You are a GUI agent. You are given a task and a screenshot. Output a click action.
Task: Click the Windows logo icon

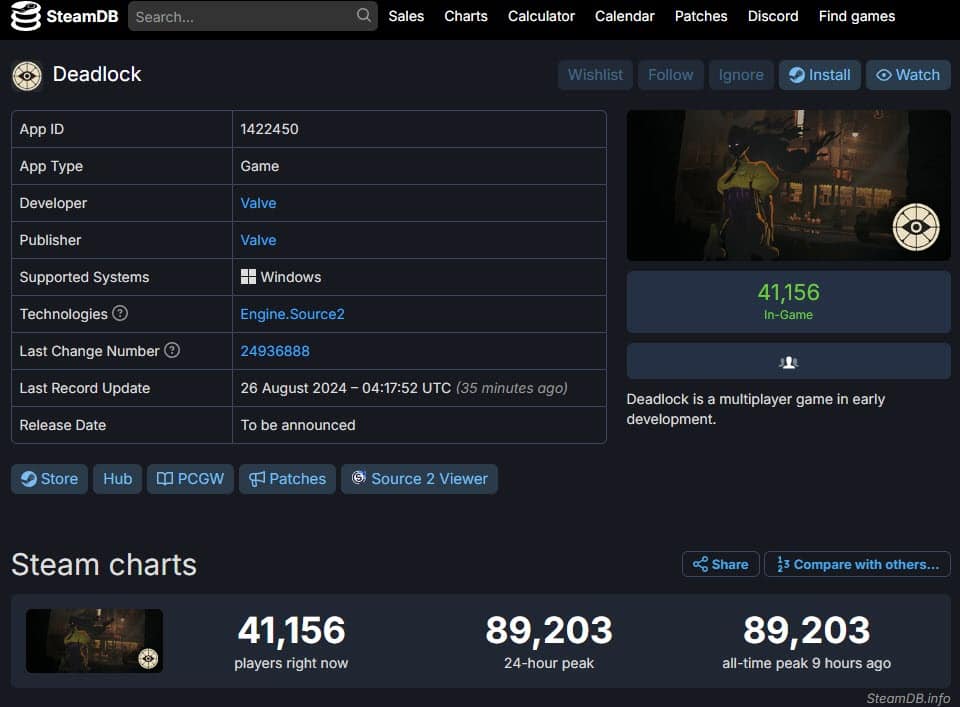point(248,277)
